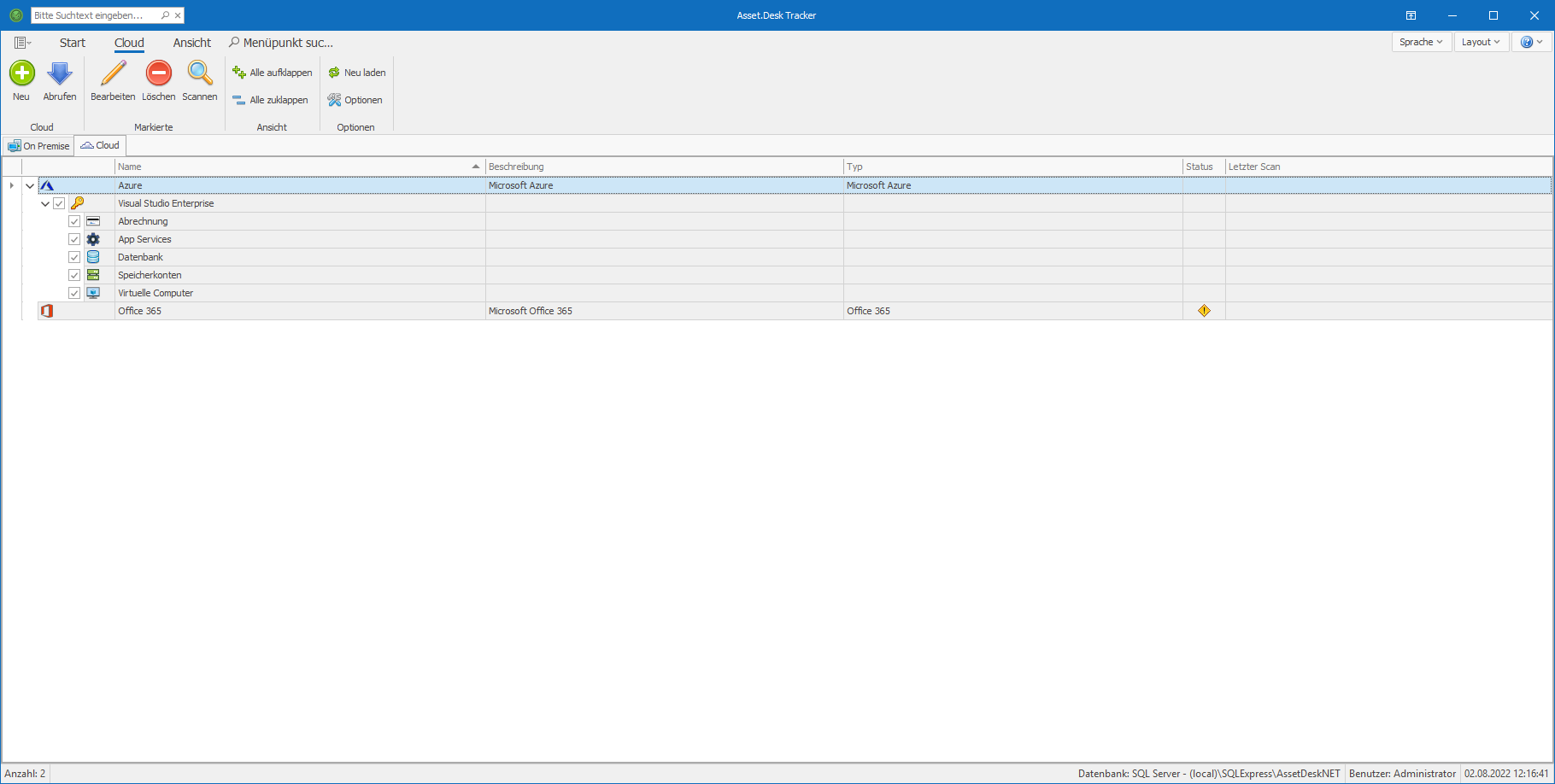This screenshot has width=1555, height=784.
Task: Click the red Löschen delete icon
Action: [x=159, y=73]
